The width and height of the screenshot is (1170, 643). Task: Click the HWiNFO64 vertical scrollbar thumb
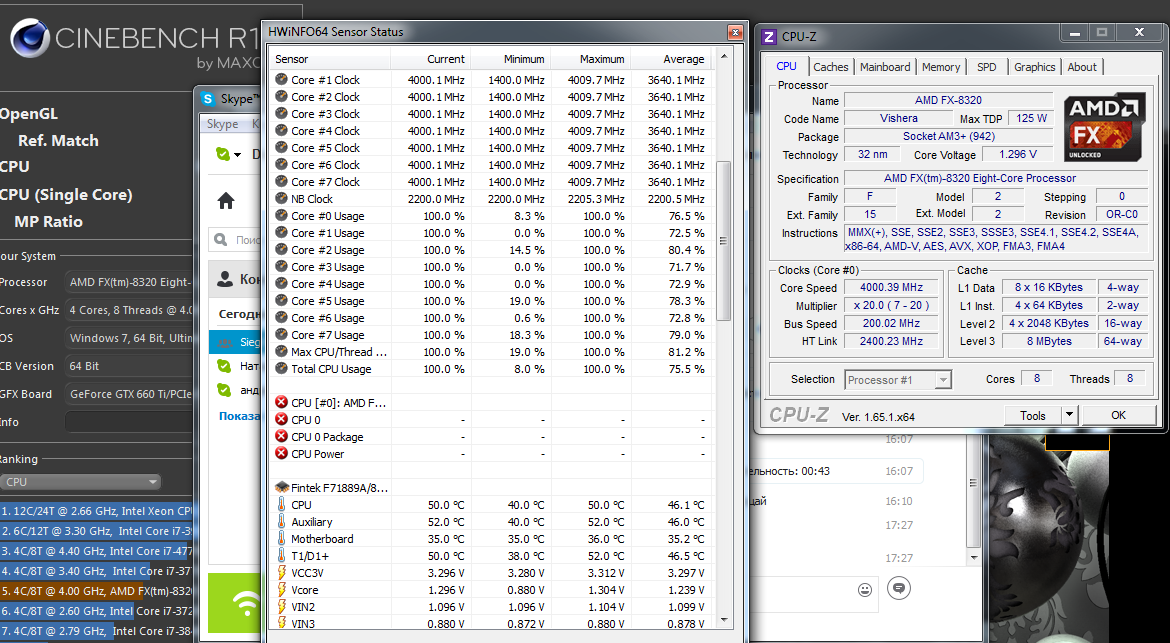[x=723, y=241]
